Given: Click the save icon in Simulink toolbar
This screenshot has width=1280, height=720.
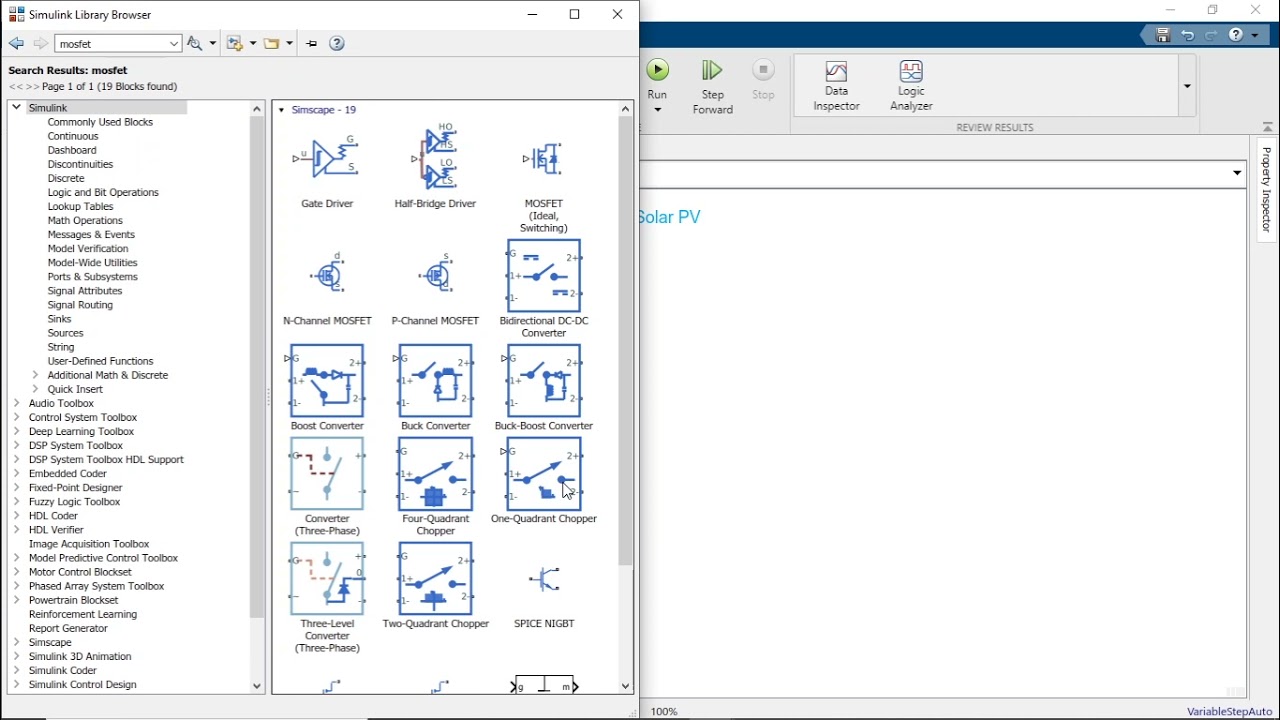Looking at the screenshot, I should (x=1163, y=35).
